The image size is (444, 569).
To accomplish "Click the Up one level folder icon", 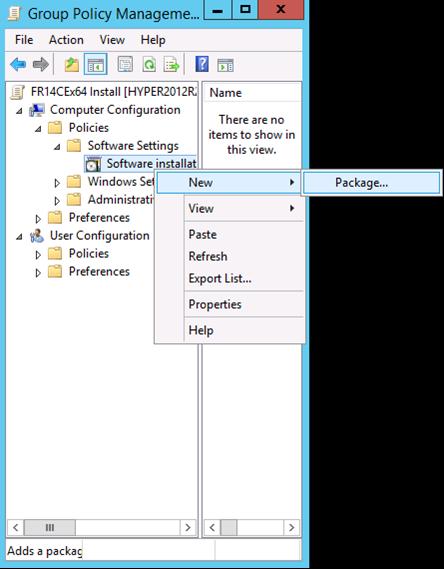I will (x=72, y=65).
